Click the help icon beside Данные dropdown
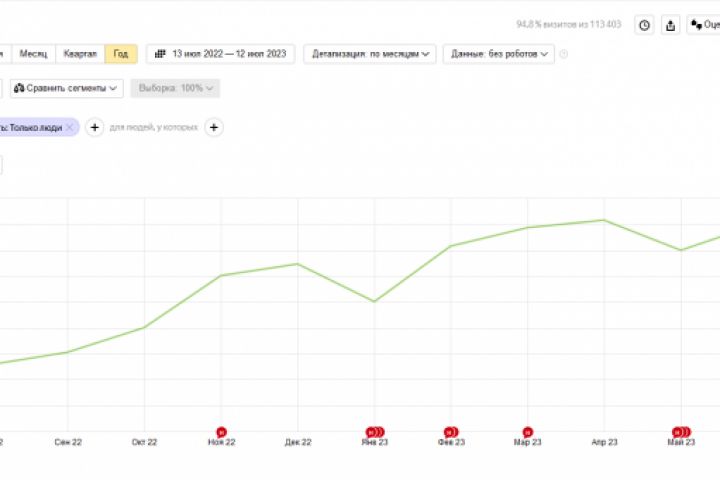The width and height of the screenshot is (720, 480). coord(563,54)
